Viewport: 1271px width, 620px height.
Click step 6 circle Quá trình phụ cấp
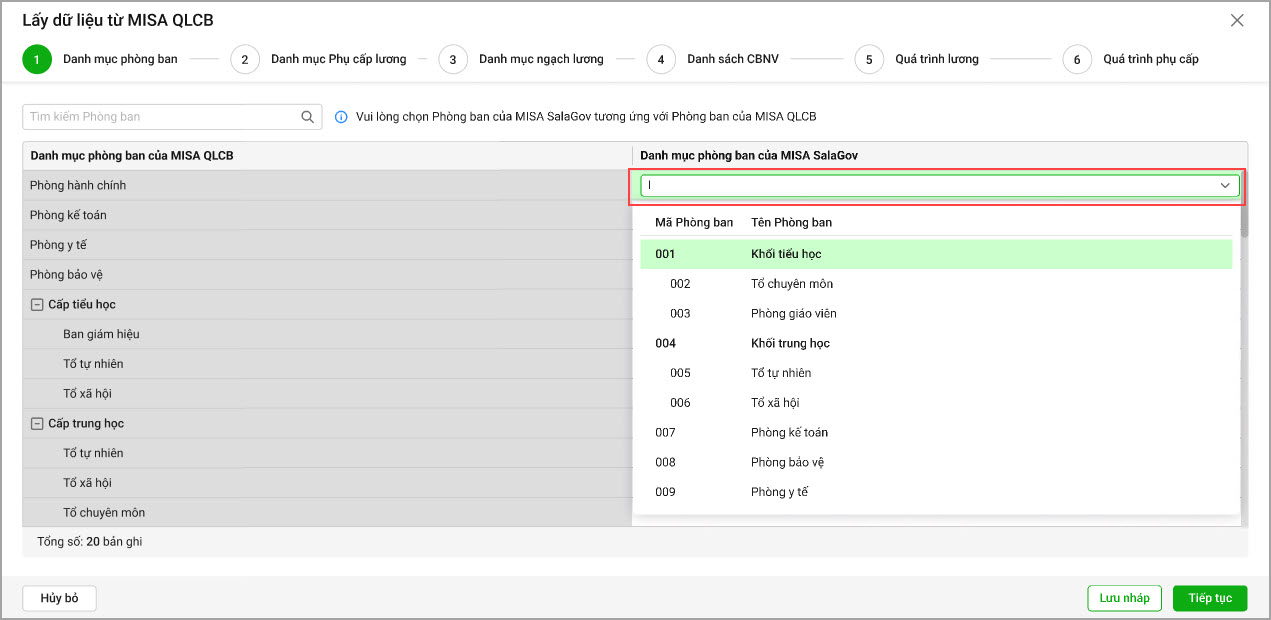coord(1077,59)
